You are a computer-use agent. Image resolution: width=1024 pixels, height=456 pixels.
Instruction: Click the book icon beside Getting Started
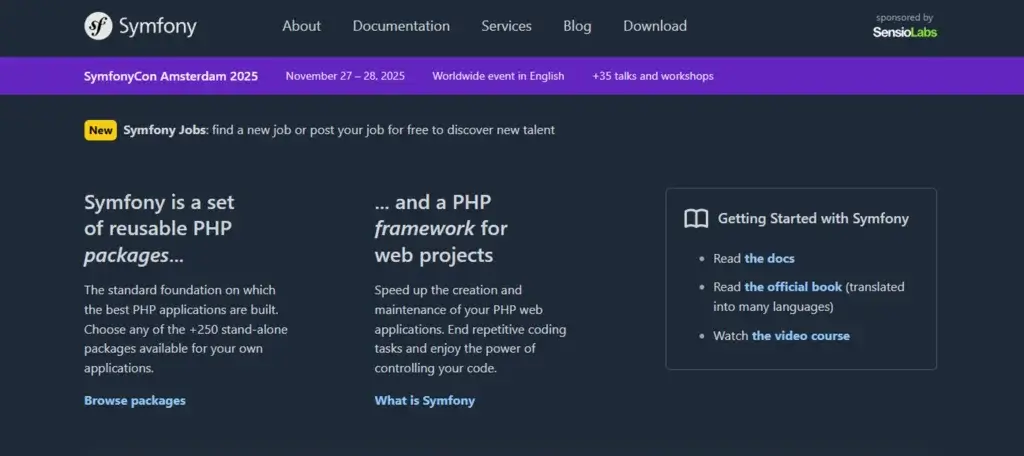pyautogui.click(x=696, y=219)
